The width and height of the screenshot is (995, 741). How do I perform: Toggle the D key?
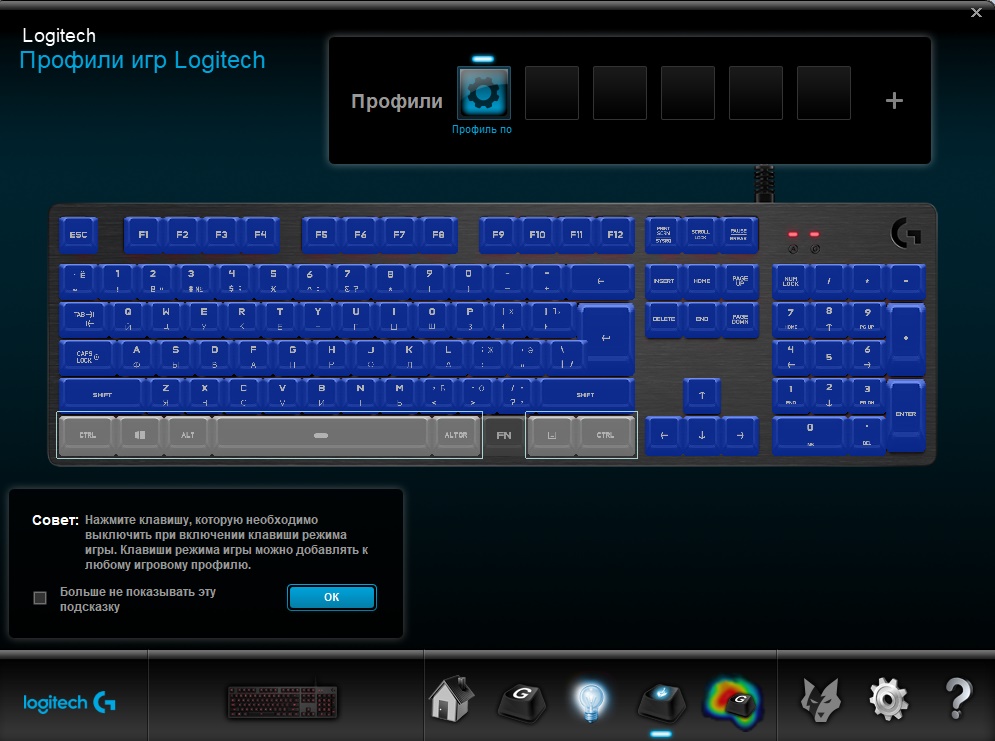[214, 357]
